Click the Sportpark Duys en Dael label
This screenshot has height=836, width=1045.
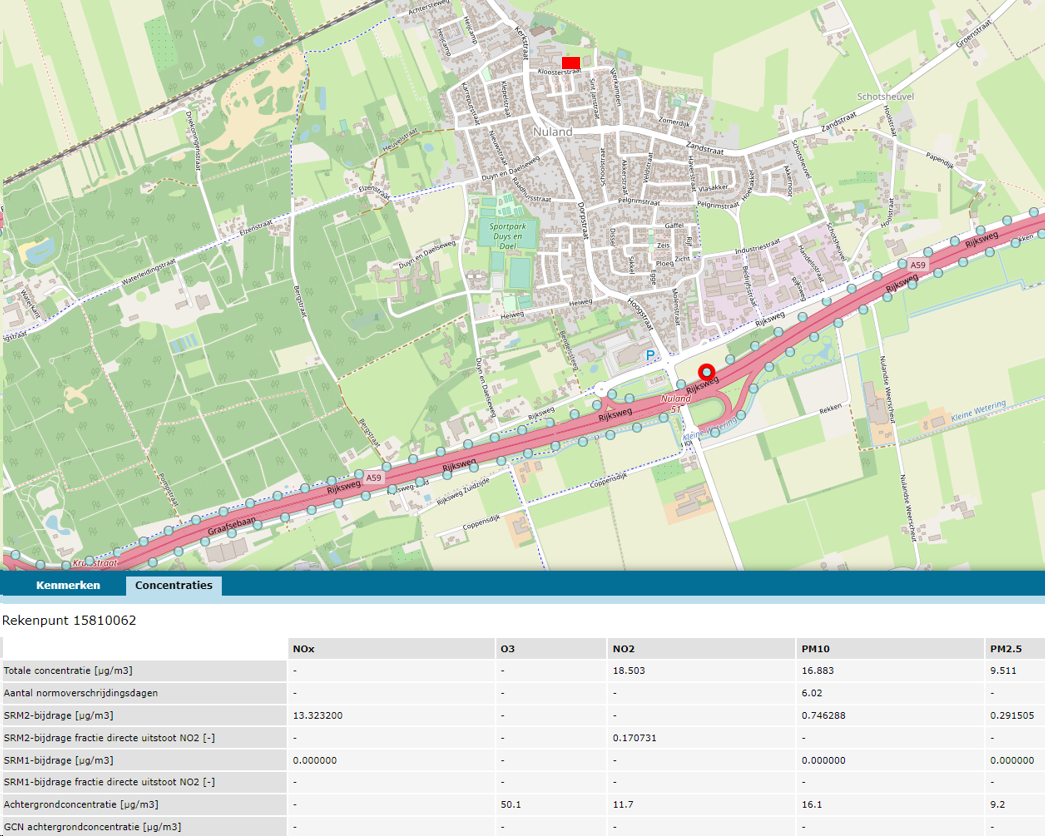(507, 236)
